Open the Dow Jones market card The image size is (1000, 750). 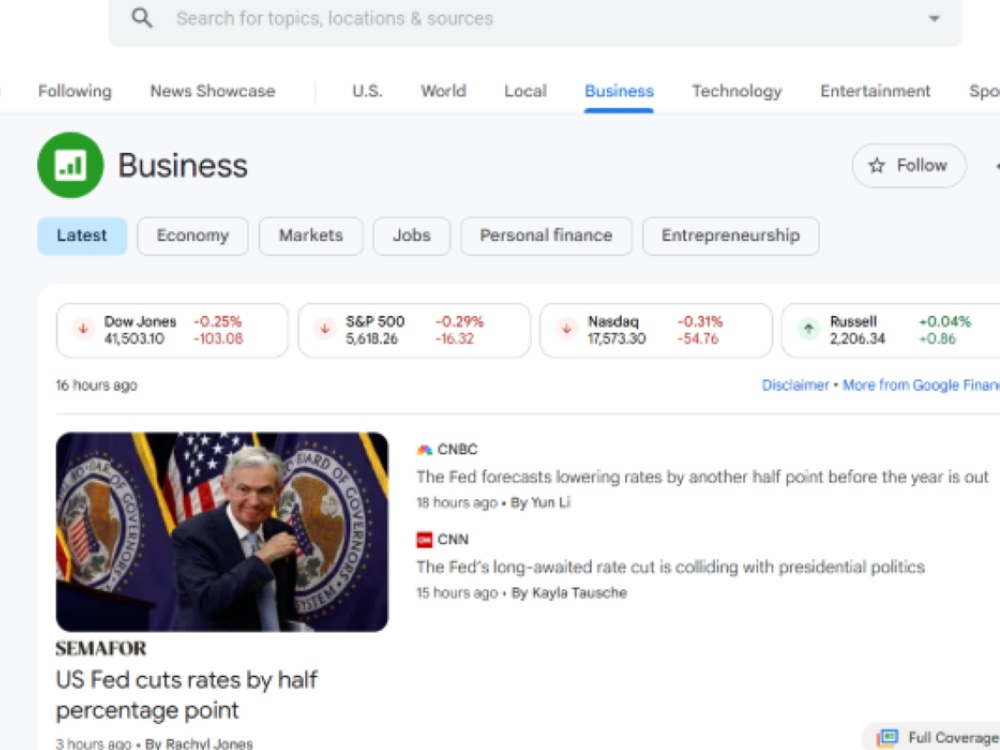tap(172, 330)
